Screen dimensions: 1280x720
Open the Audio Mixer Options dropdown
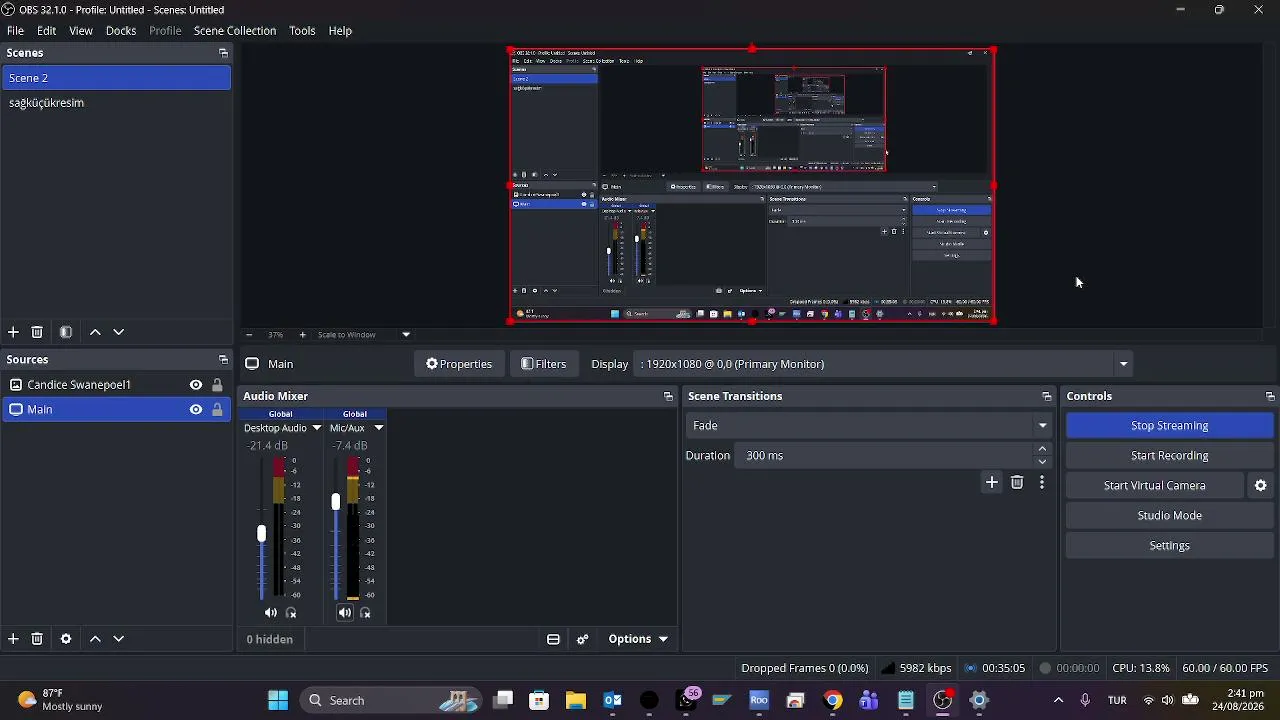638,639
